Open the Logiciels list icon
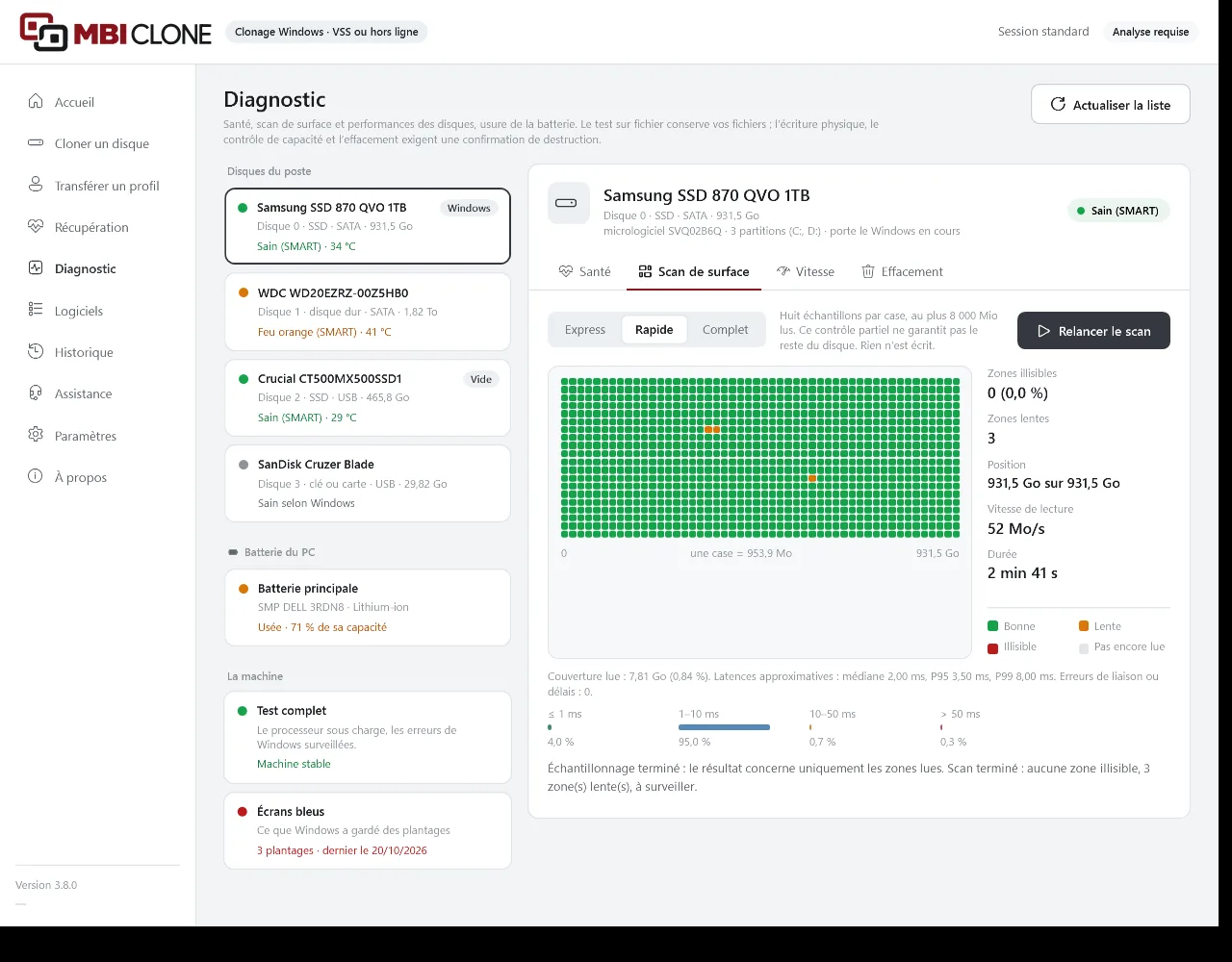Image resolution: width=1232 pixels, height=962 pixels. (36, 310)
